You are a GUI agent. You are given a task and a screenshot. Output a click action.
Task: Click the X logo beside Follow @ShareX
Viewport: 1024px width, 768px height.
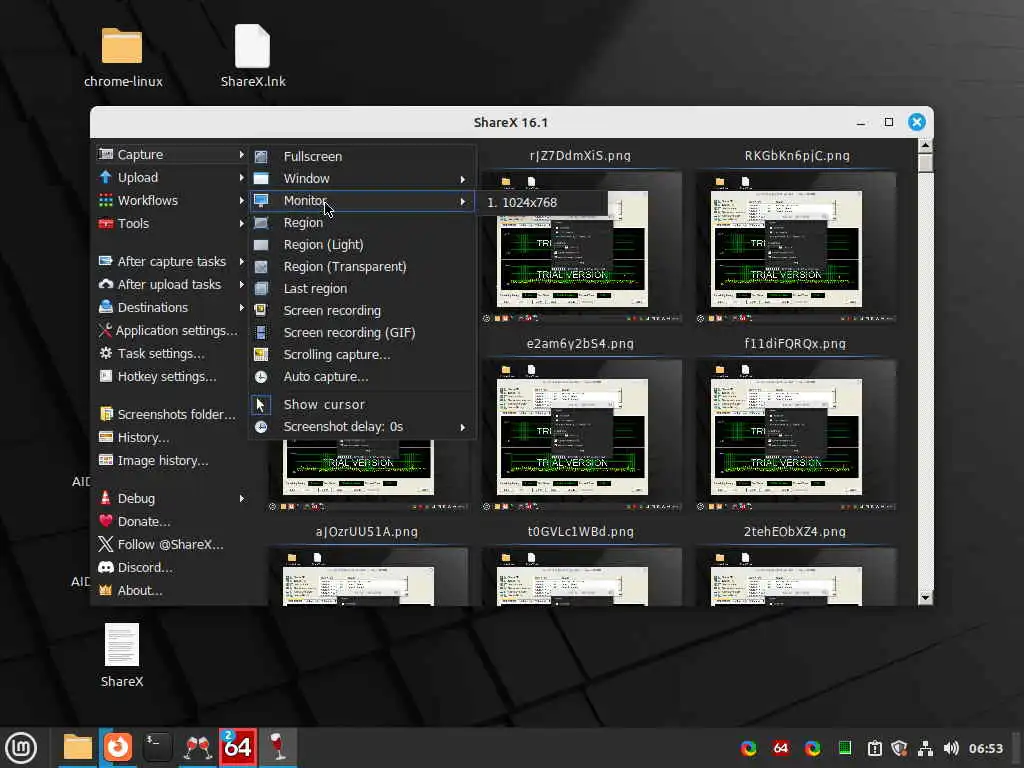pyautogui.click(x=105, y=544)
